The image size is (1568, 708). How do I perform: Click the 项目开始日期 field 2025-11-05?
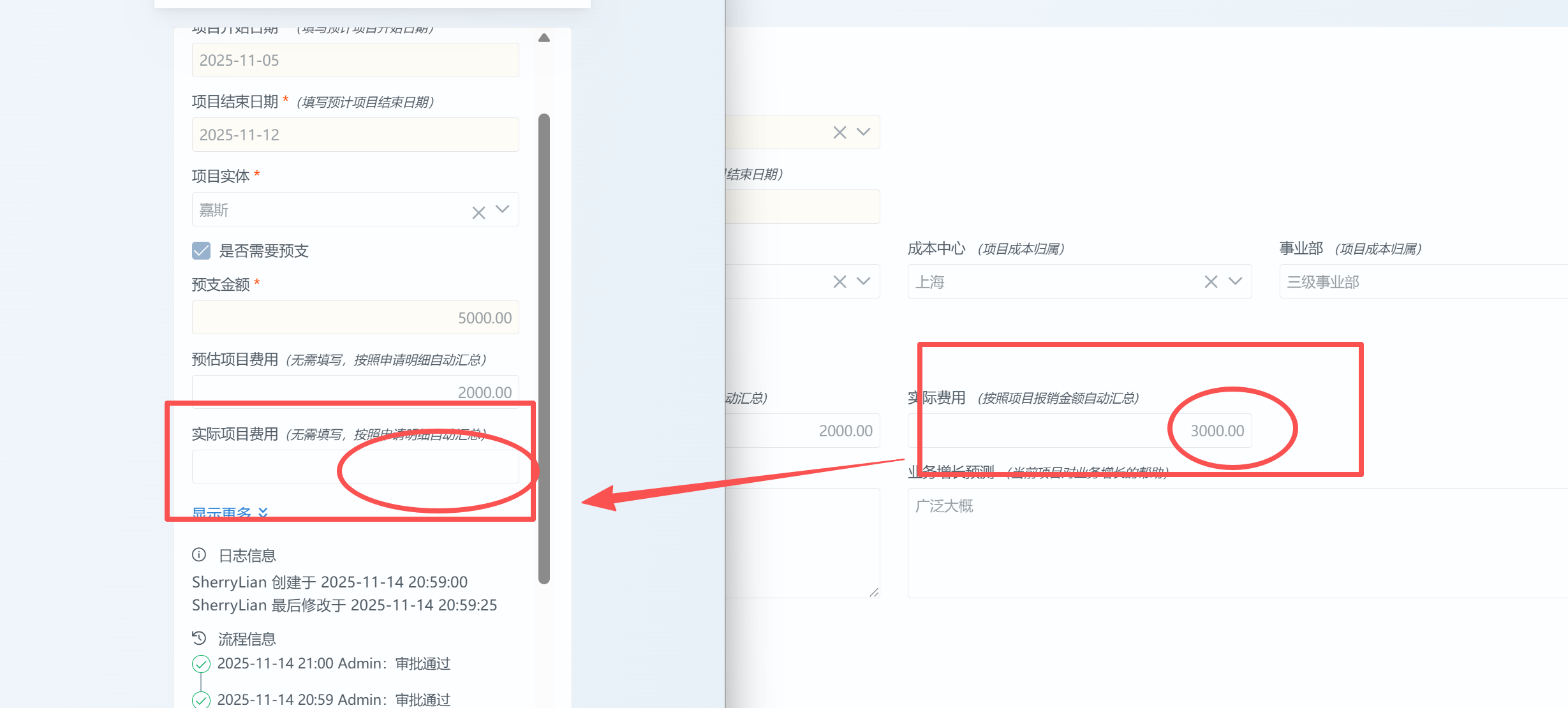355,60
